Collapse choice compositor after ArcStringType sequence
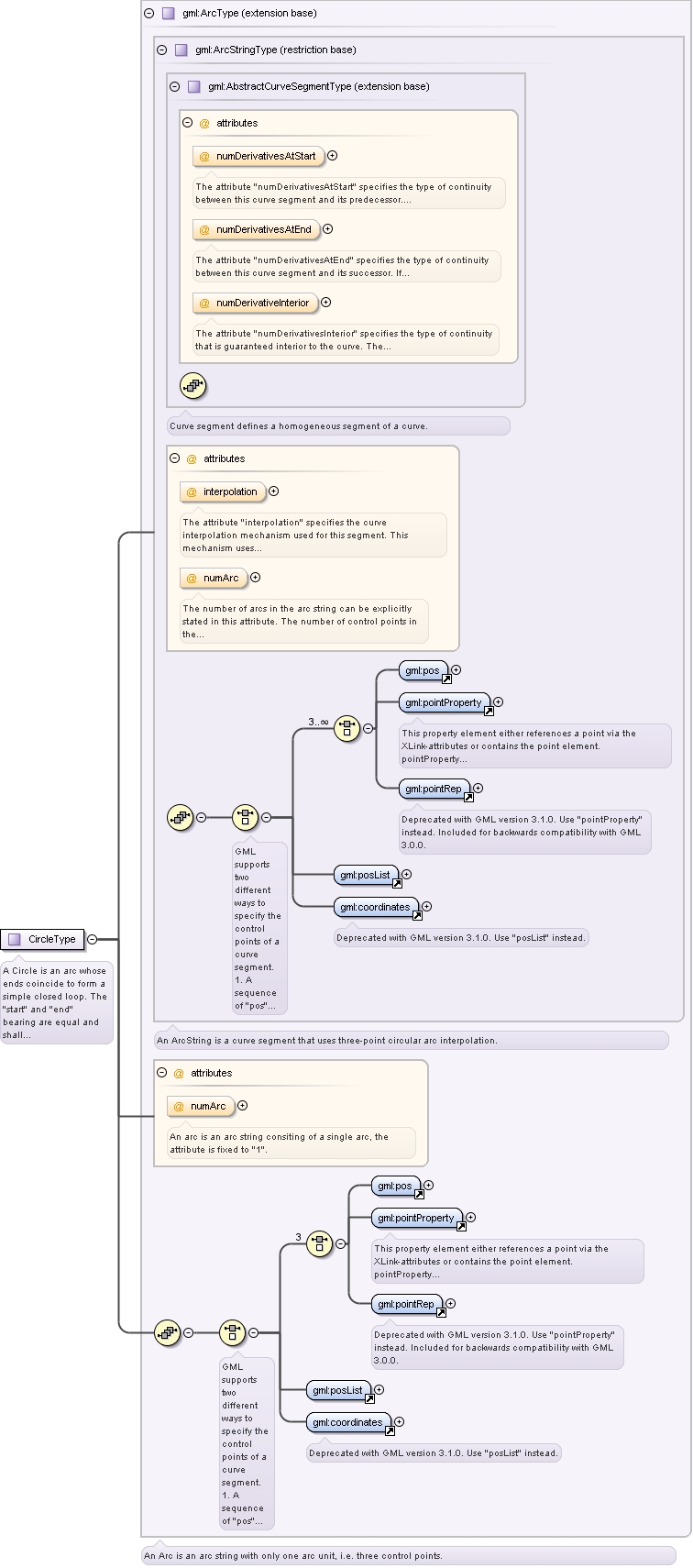 (x=266, y=817)
